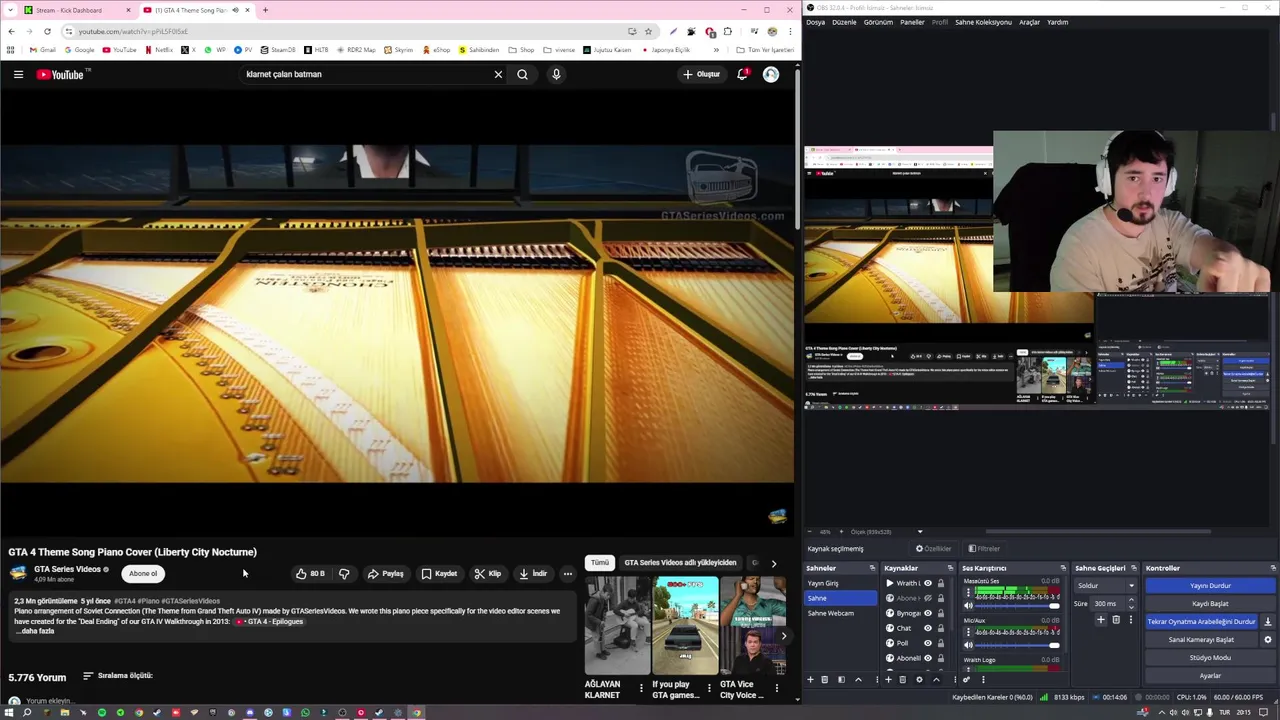Screen dimensions: 1280x720
Task: Reload the page in Chrome
Action: pyautogui.click(x=47, y=31)
